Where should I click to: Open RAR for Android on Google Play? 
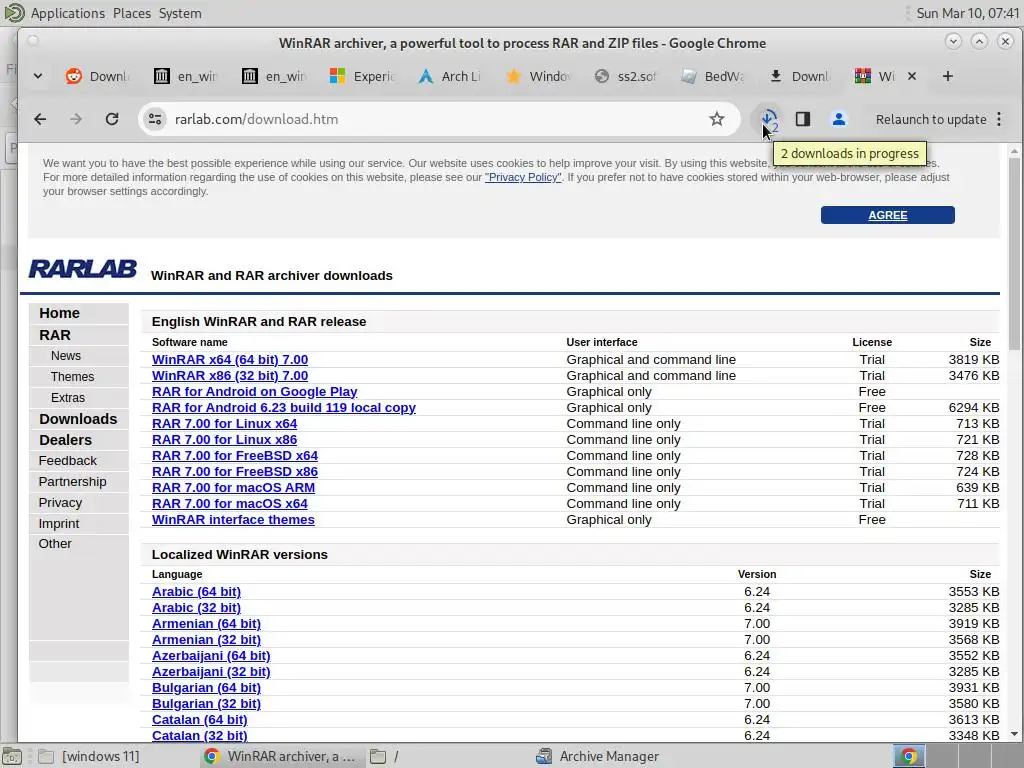click(255, 391)
